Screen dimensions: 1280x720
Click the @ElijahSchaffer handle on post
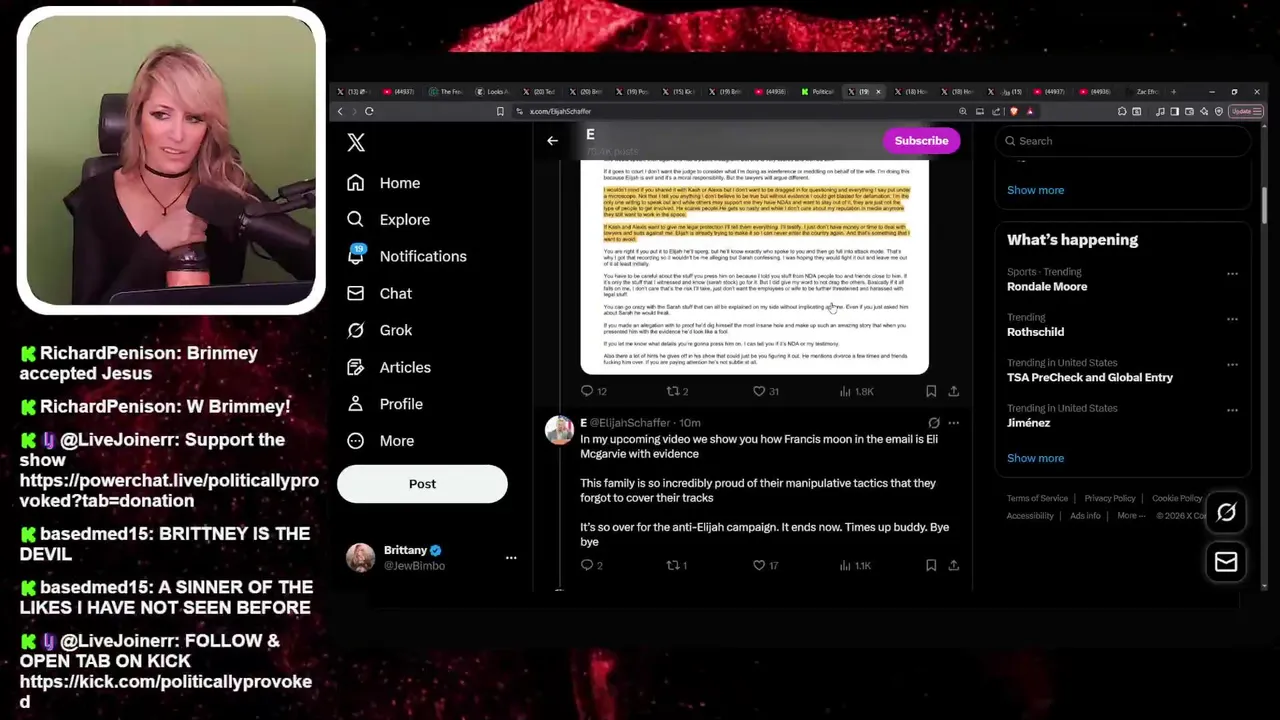[x=629, y=423]
